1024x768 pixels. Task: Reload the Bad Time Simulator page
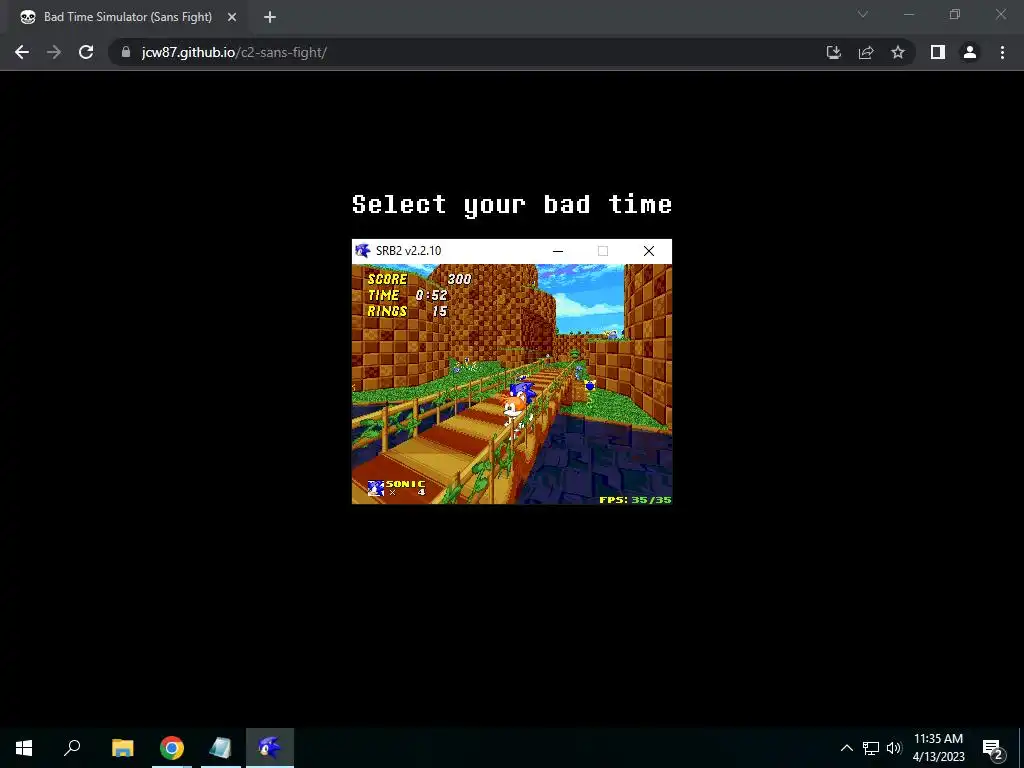86,52
